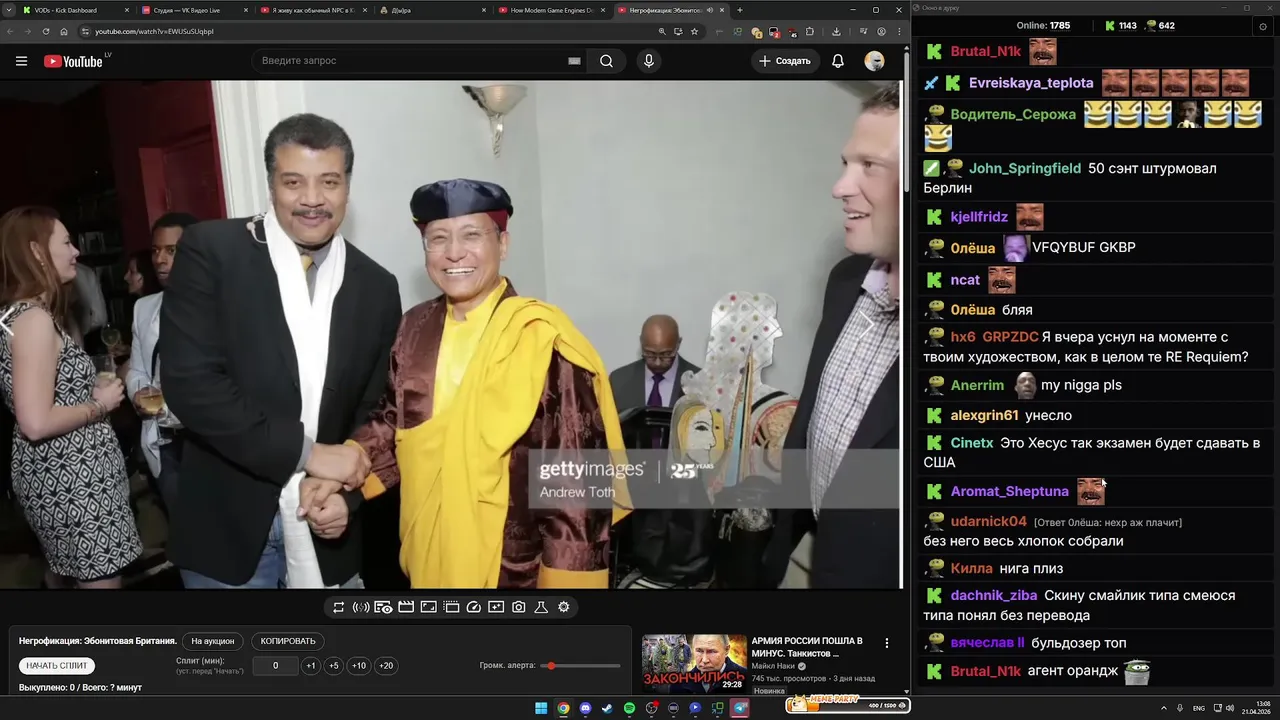
Task: Click the YouTube search magnifier button
Action: pos(606,61)
